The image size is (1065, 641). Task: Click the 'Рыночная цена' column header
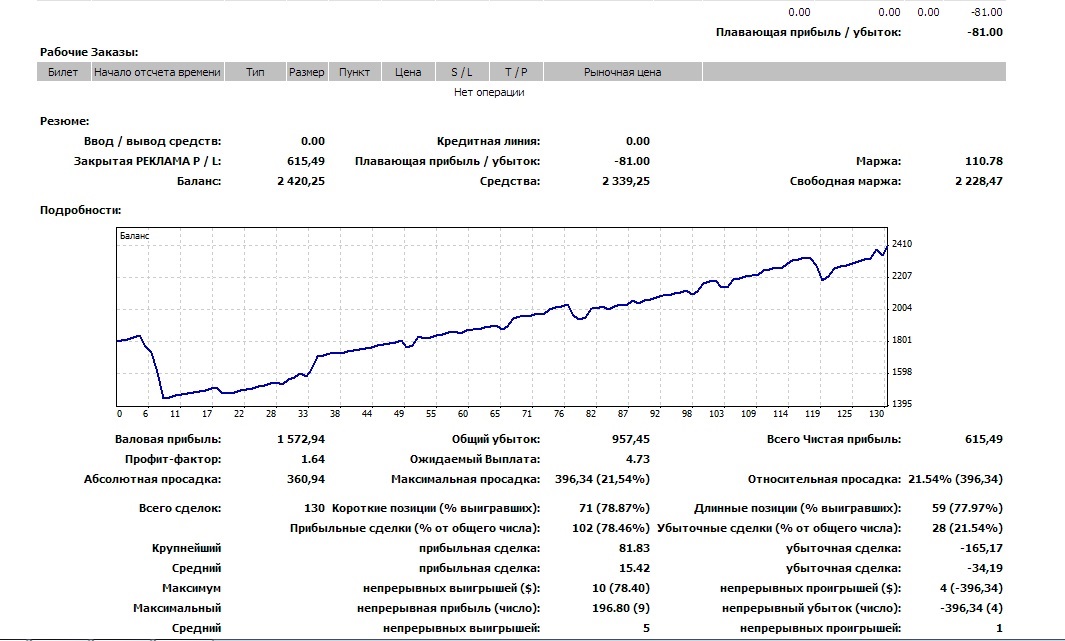pos(623,72)
